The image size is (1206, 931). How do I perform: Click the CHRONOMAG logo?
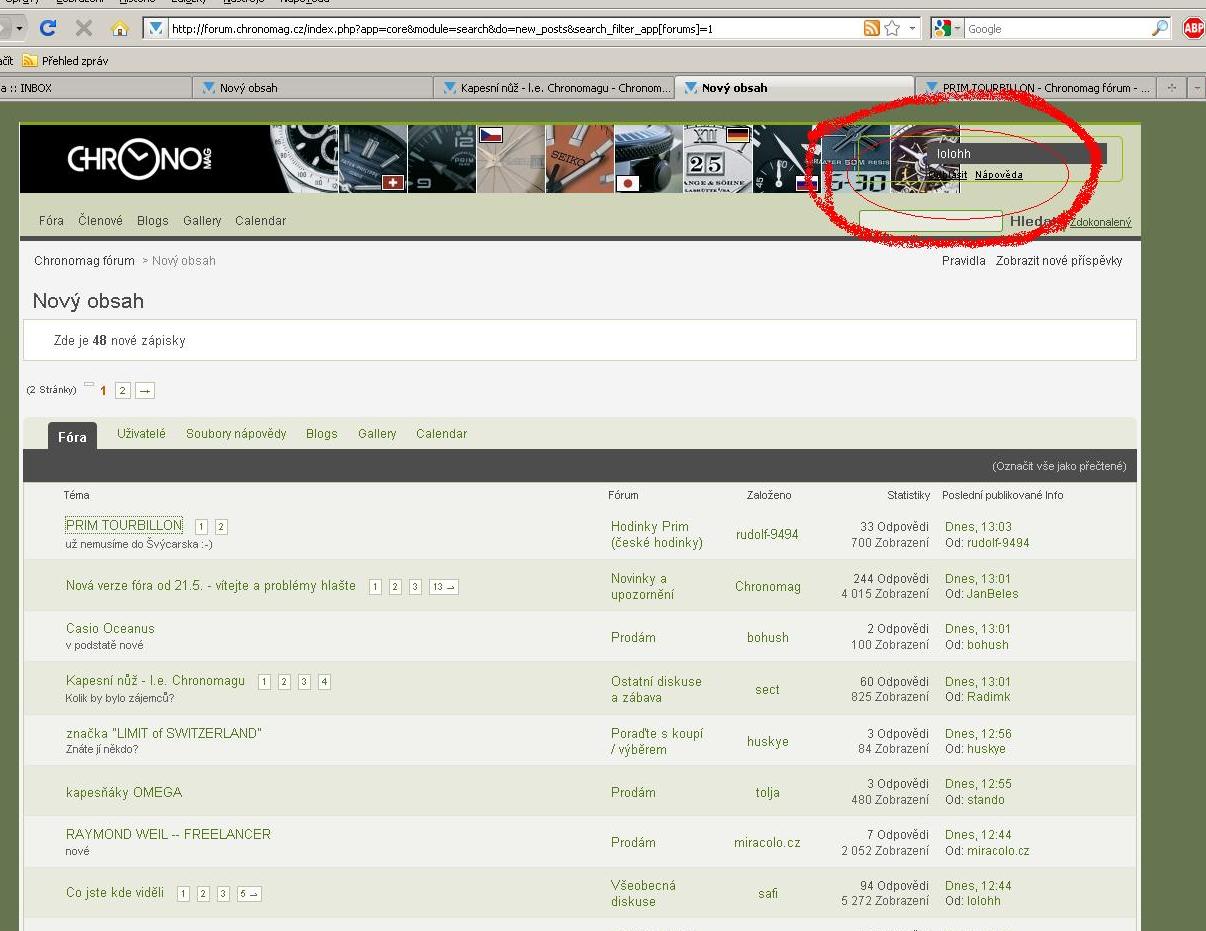140,159
